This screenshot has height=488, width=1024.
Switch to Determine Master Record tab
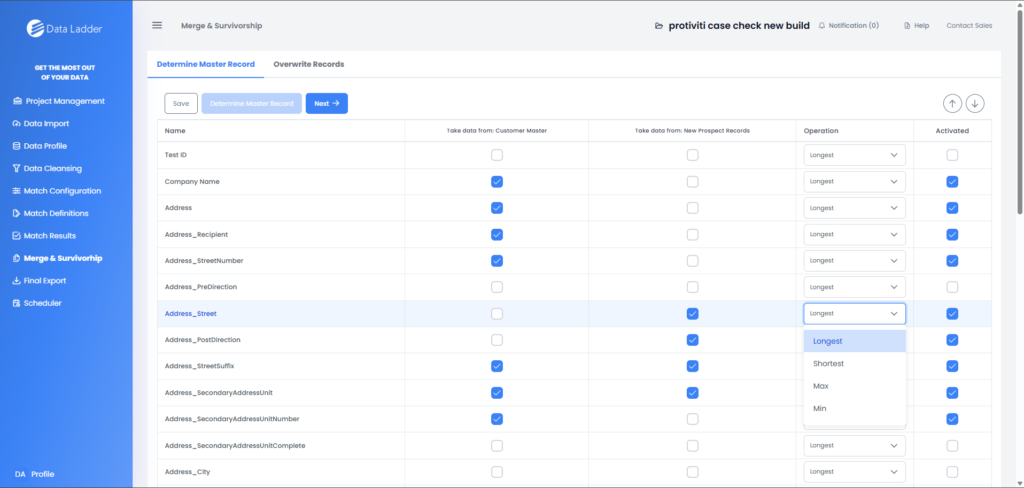tap(206, 64)
